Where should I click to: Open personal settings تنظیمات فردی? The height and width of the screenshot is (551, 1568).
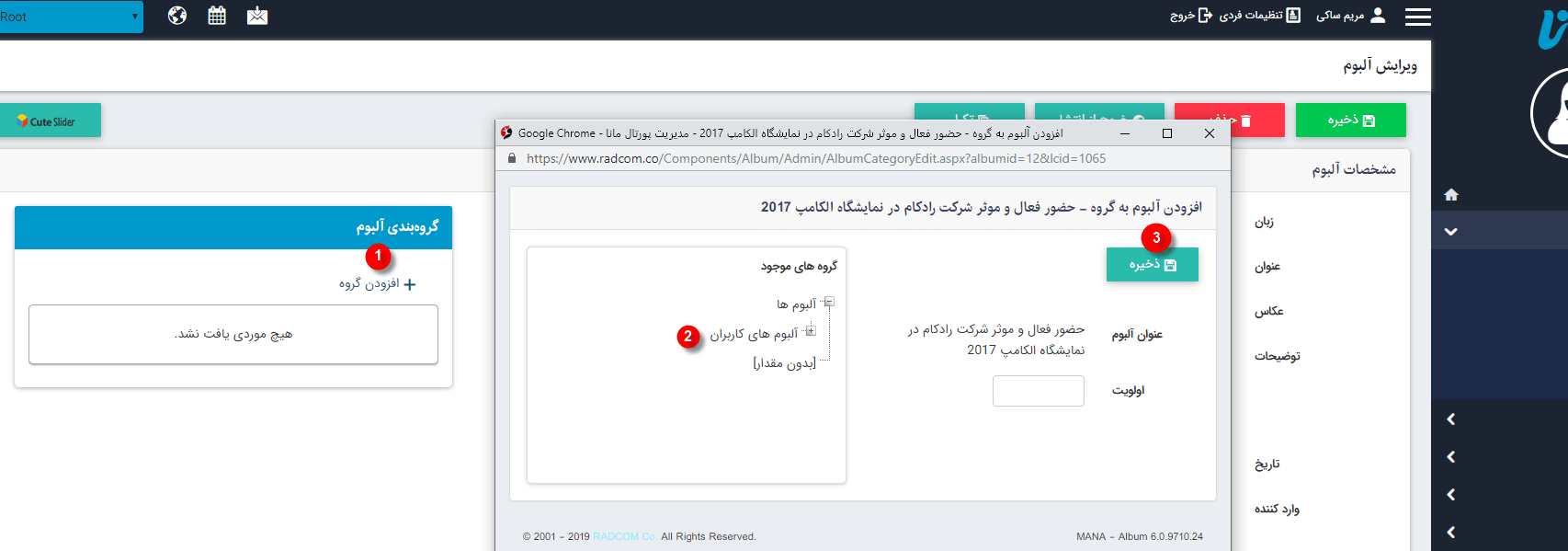click(1259, 16)
